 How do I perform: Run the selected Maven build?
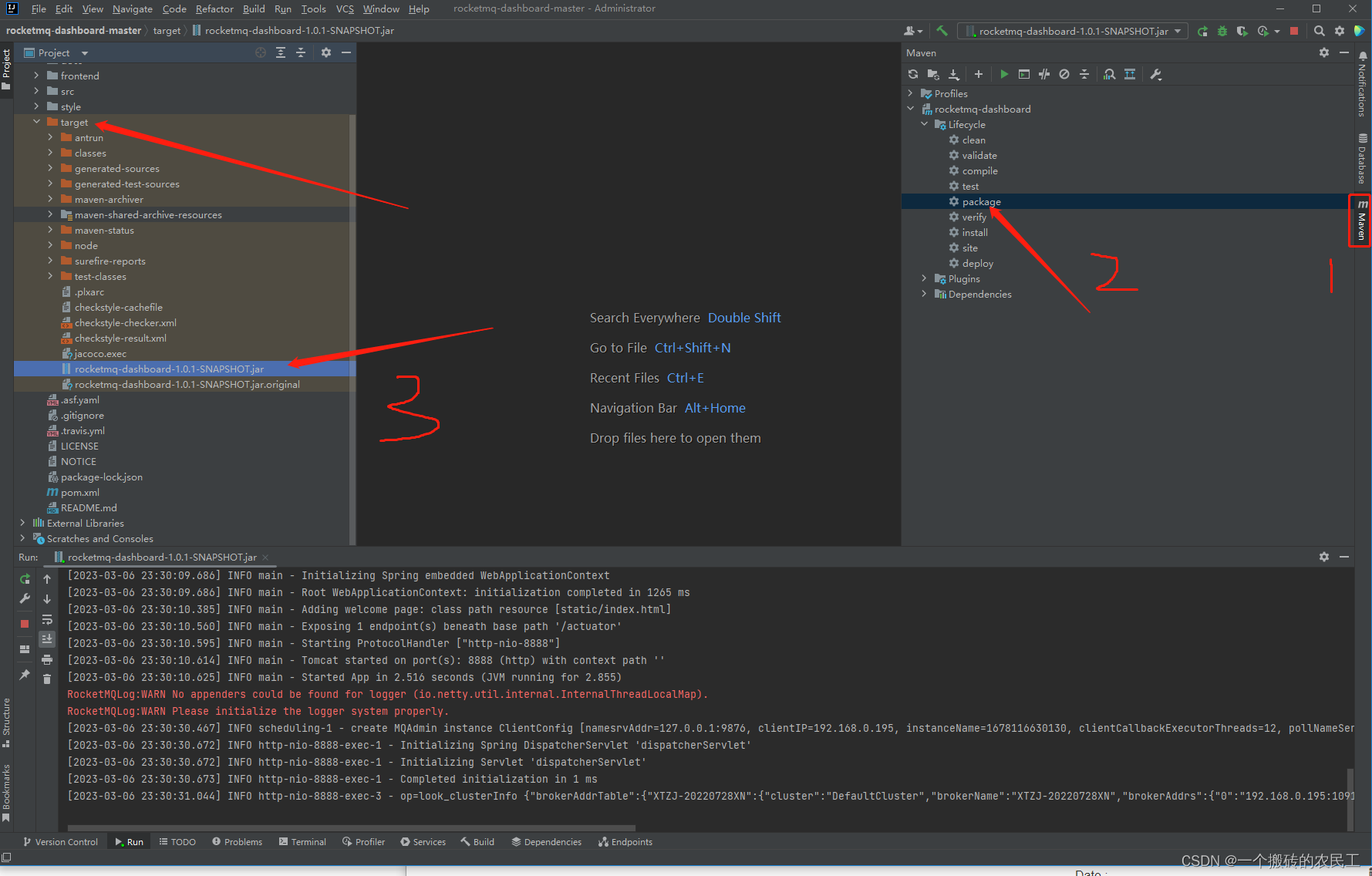pos(1004,74)
